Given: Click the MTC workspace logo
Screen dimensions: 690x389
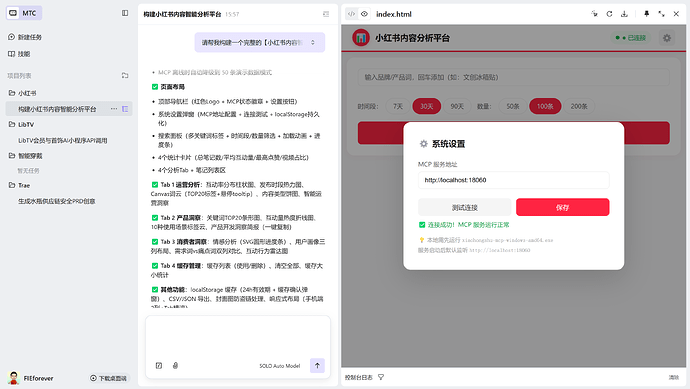Looking at the screenshot, I should 24,13.
